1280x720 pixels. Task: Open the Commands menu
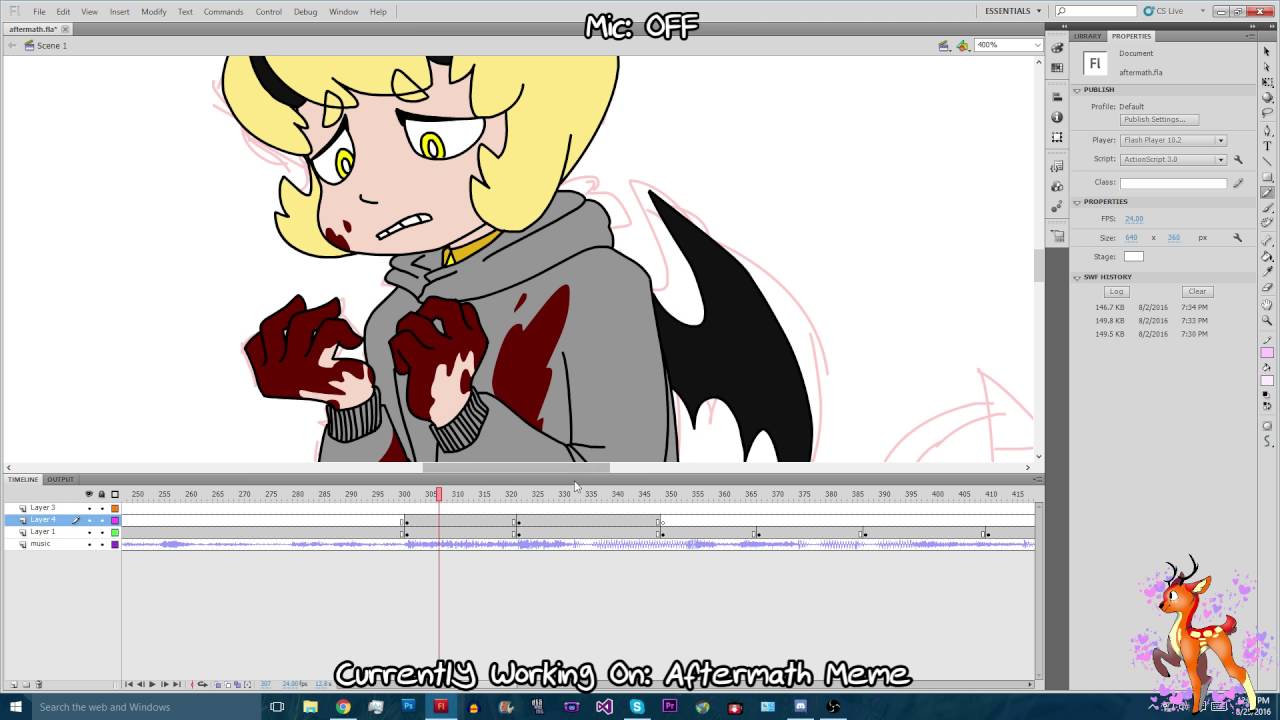click(x=223, y=12)
